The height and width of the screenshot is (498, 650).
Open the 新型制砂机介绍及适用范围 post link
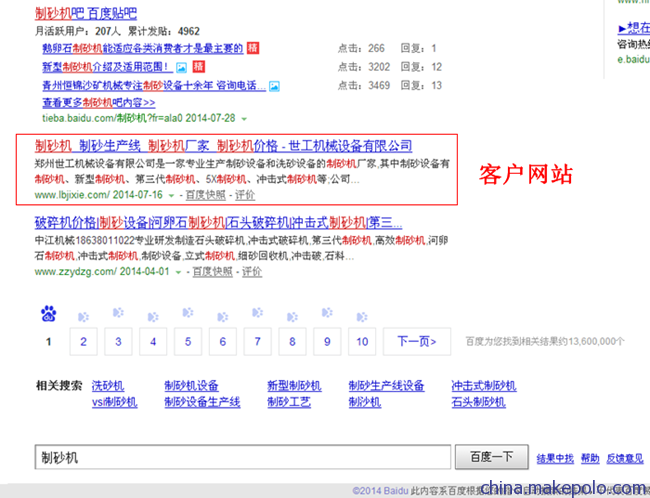tap(107, 67)
